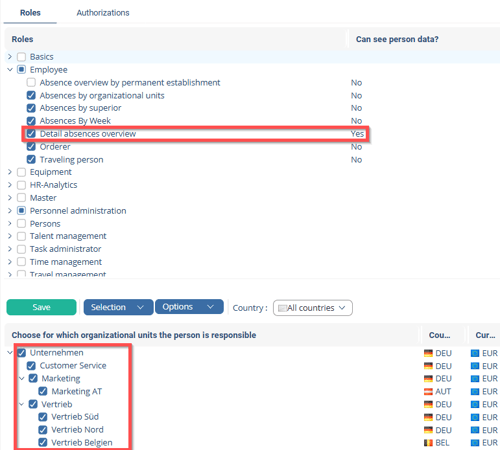Screen dimensions: 500x450
Task: Enable Absence overview by permanent establishment checkbox
Action: [x=31, y=82]
